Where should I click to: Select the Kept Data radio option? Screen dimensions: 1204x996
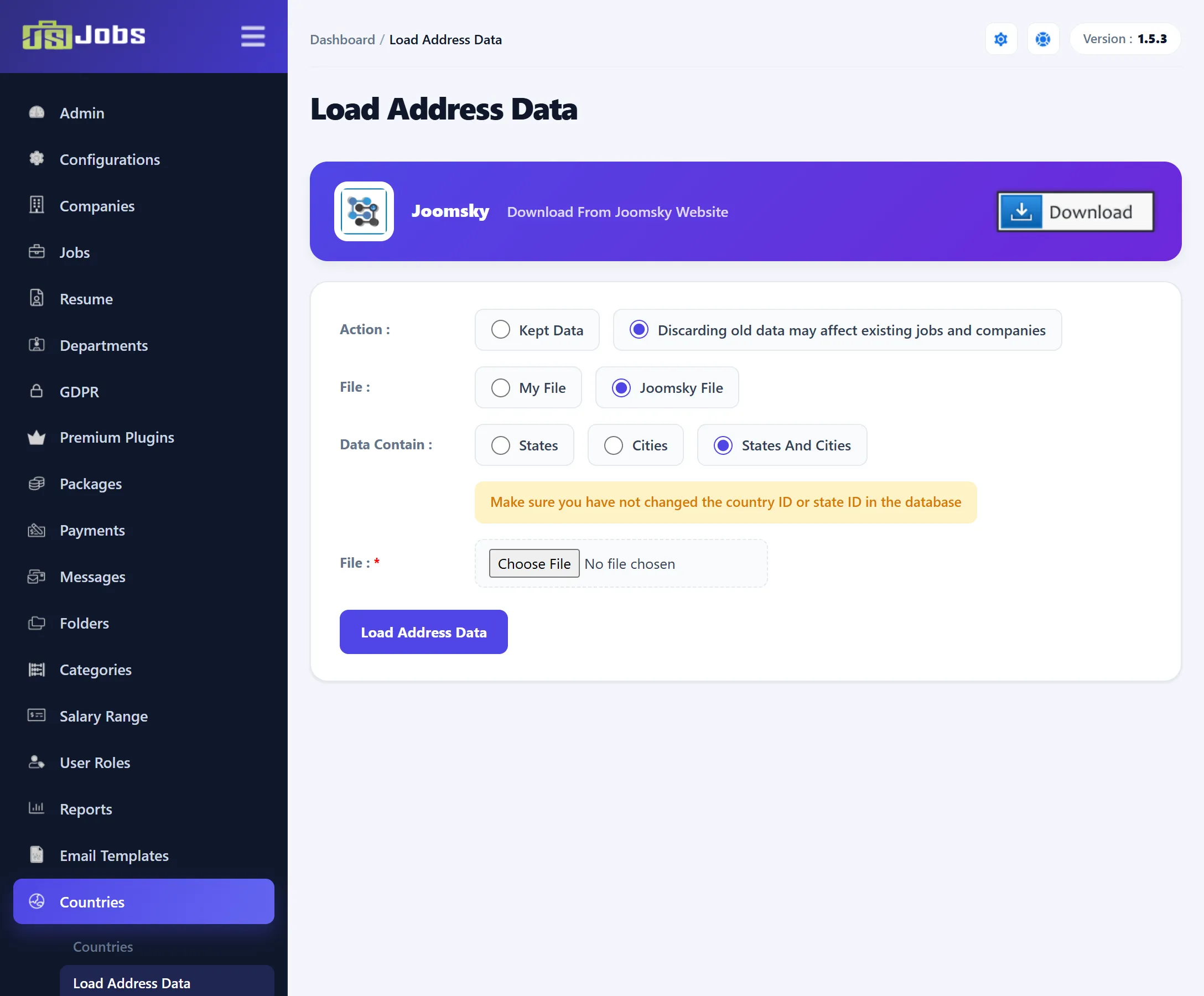[537, 330]
